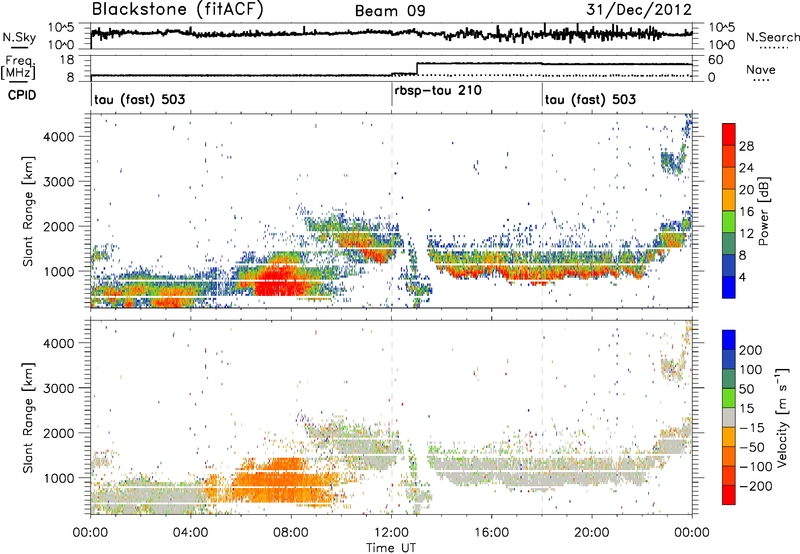Click '4000' tick on the power panel
Screen dimensions: 800x554
[x=58, y=137]
